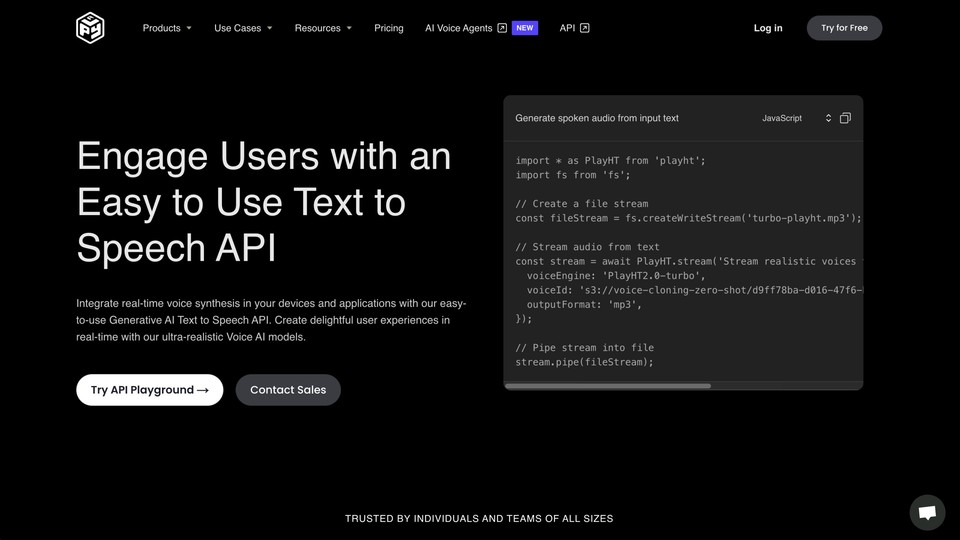
Task: Click the 'Integrate real-time voice synthesis' paragraph
Action: click(x=271, y=320)
